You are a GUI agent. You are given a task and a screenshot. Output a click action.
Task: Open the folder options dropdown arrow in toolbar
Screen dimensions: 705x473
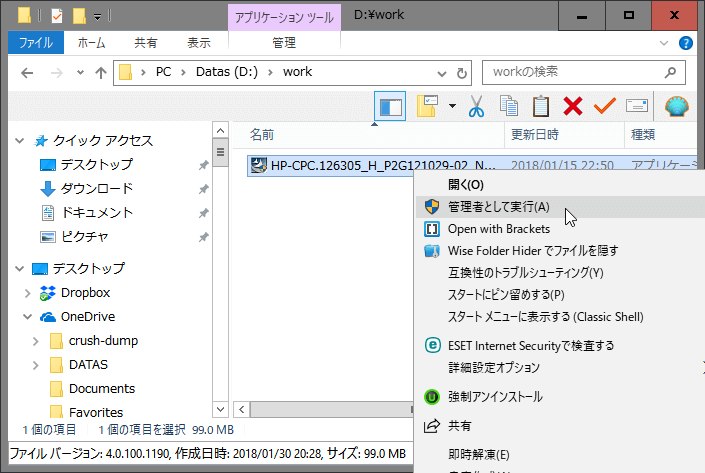(452, 106)
